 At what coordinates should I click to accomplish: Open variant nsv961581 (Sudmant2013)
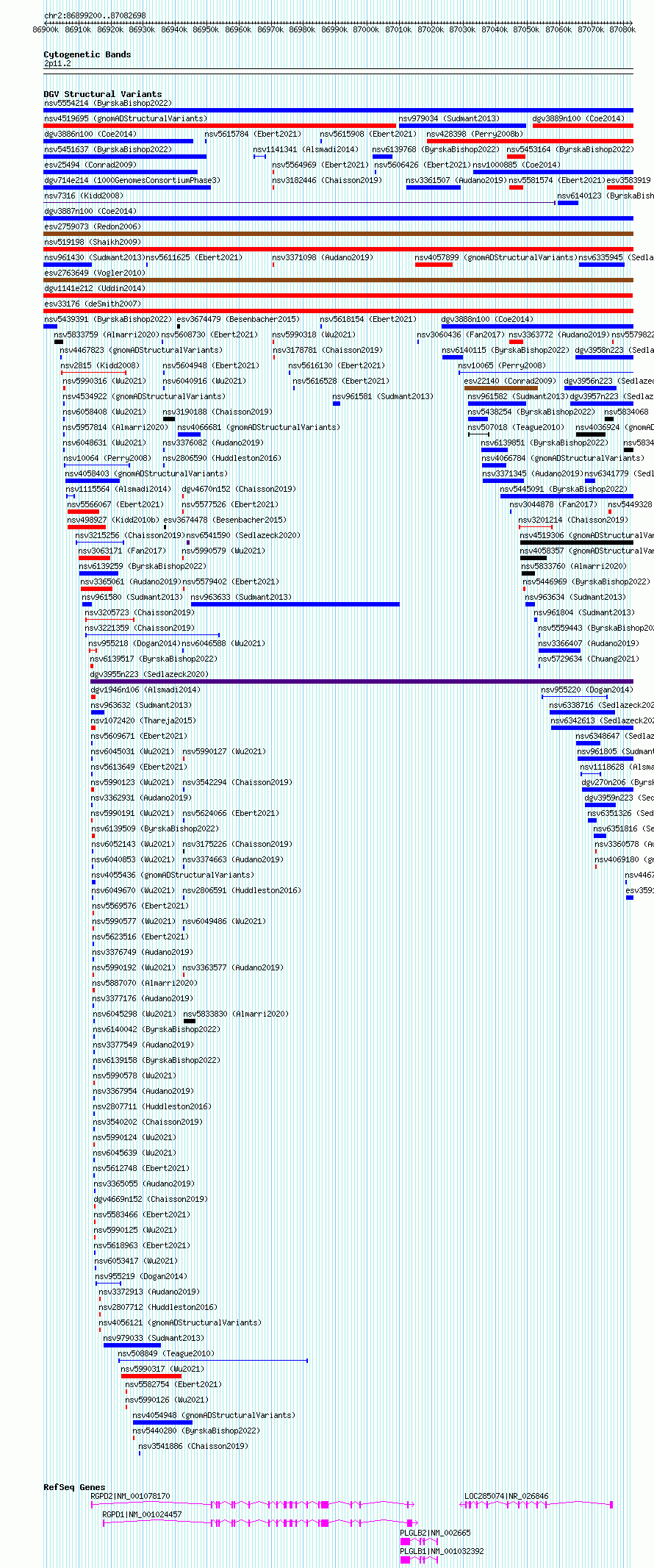337,404
